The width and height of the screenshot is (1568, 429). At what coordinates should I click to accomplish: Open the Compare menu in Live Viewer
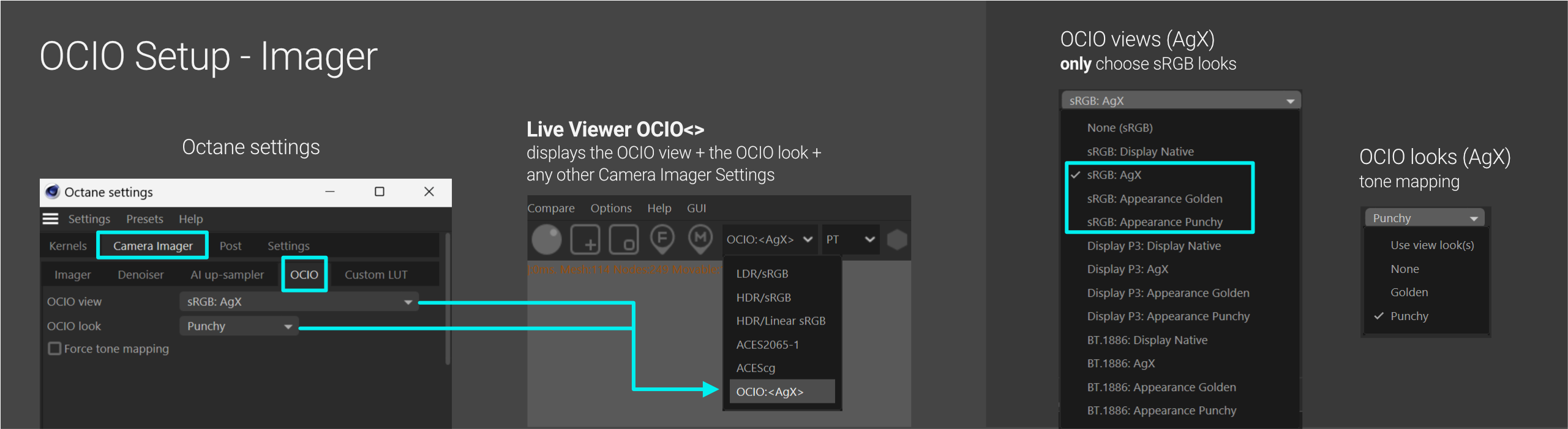coord(551,208)
